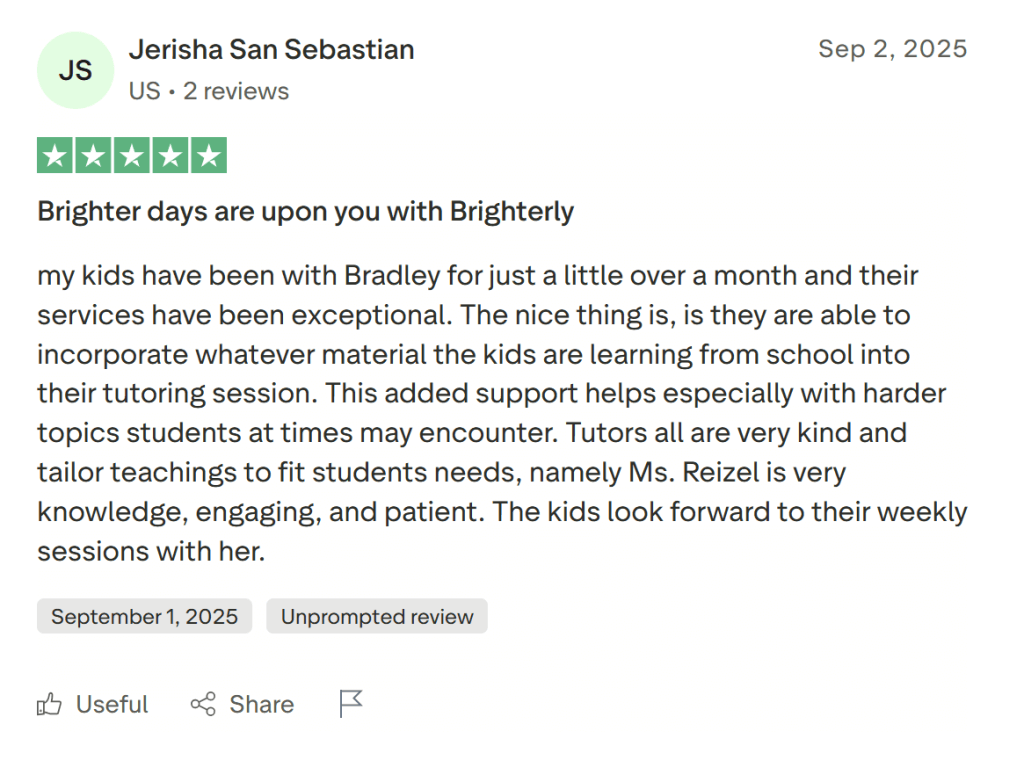Click the JS avatar circle
Screen dimensions: 1024x775
(75, 70)
